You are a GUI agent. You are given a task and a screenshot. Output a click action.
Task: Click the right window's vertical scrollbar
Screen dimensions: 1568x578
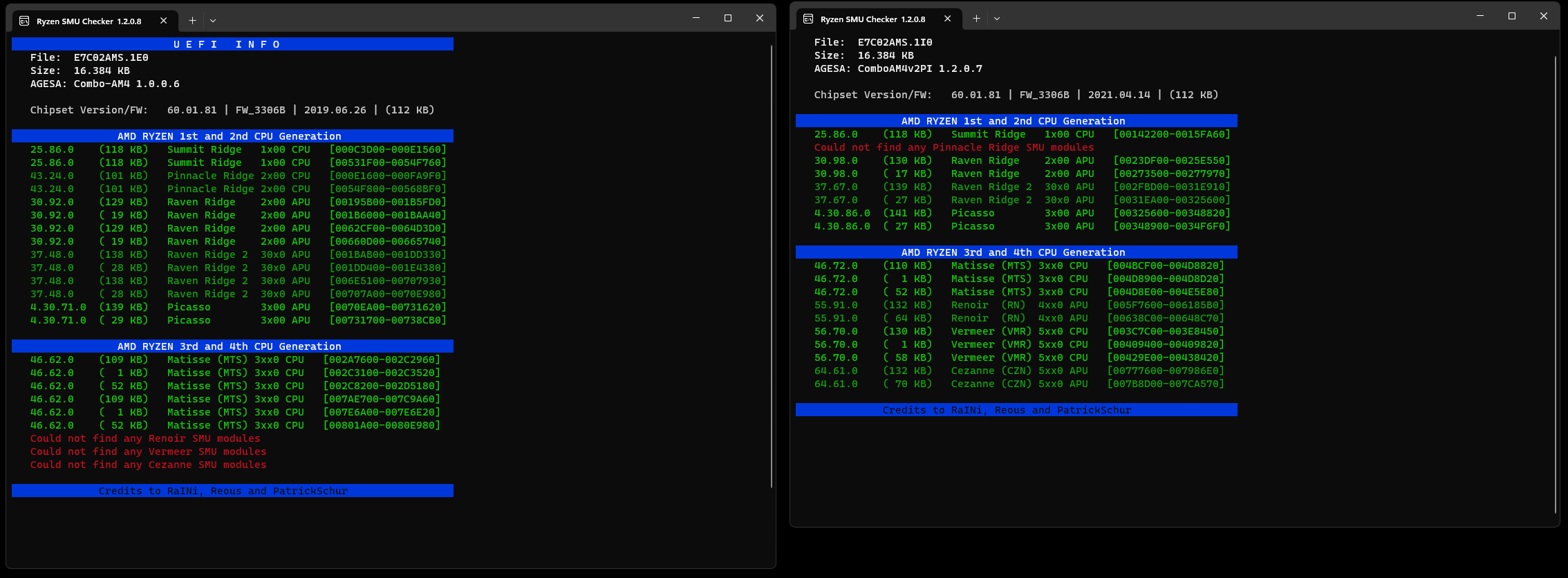(1555, 285)
